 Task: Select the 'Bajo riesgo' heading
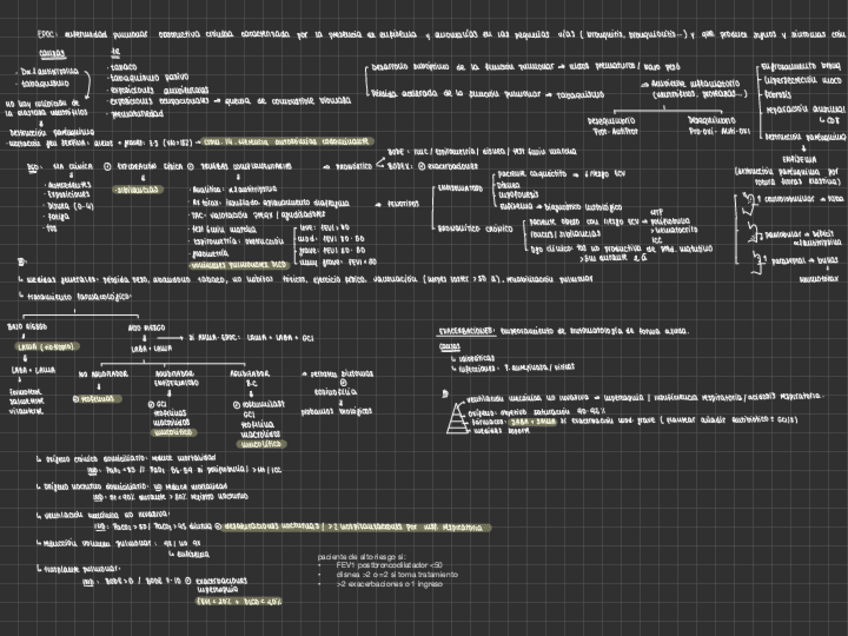click(x=27, y=326)
